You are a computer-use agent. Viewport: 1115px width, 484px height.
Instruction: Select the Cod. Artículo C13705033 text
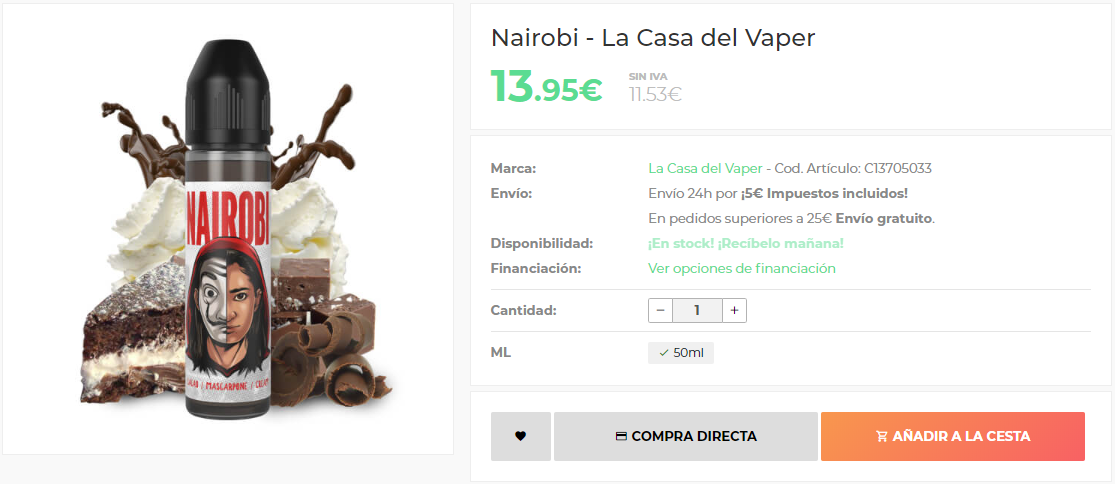pos(853,168)
